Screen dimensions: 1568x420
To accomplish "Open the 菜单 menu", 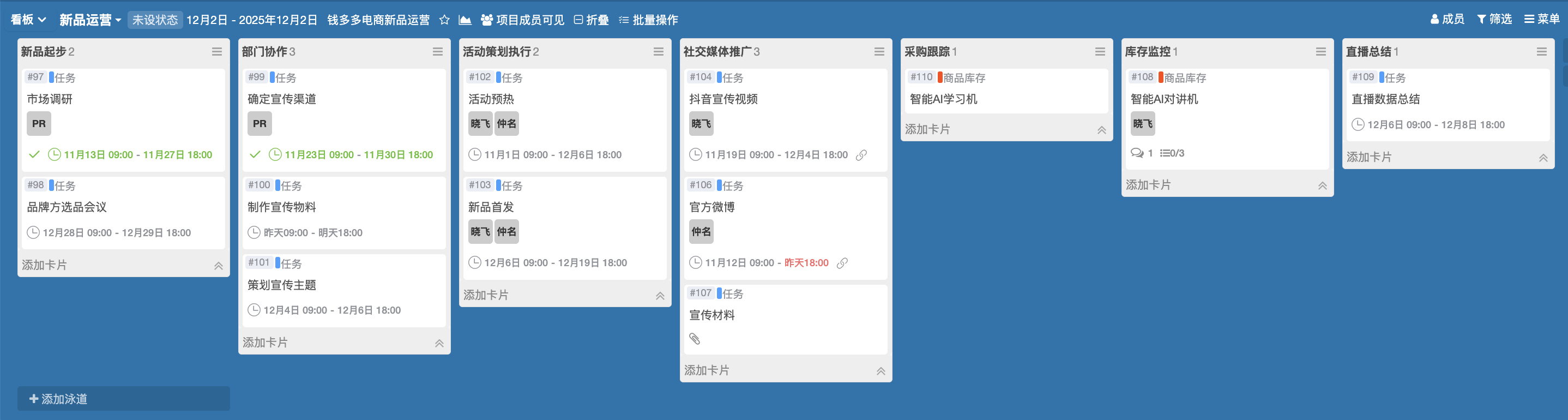I will (x=1541, y=20).
